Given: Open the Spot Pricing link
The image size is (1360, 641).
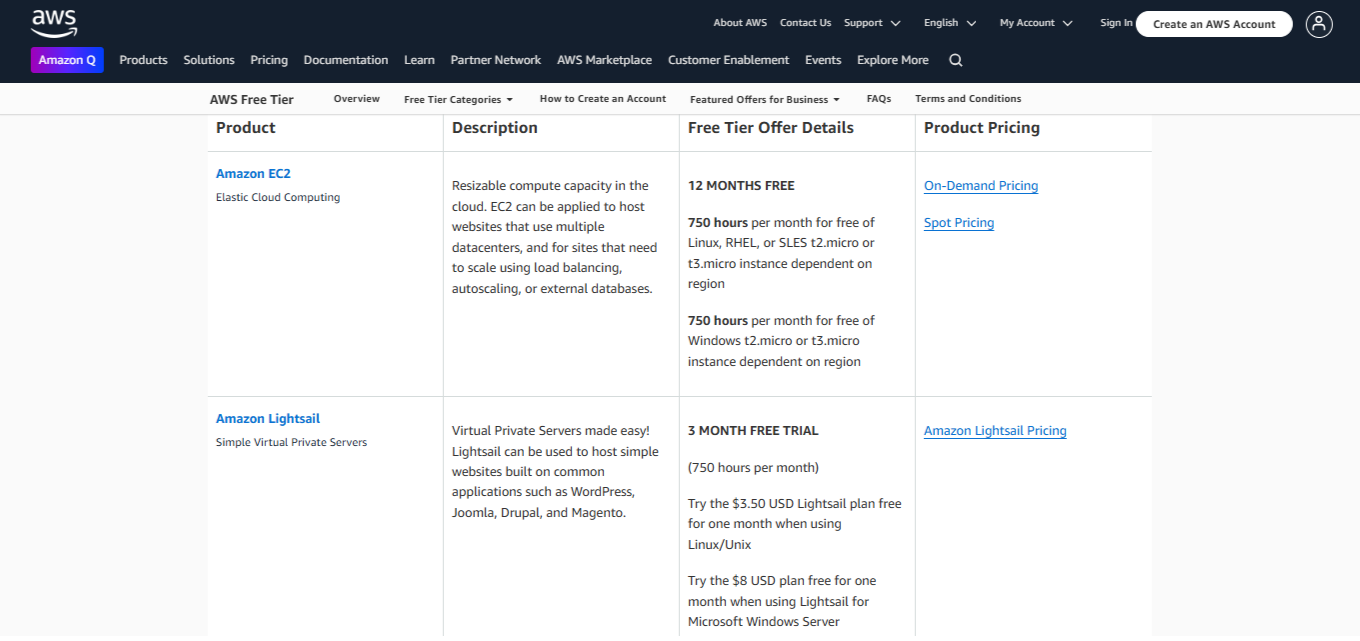Looking at the screenshot, I should pyautogui.click(x=959, y=223).
